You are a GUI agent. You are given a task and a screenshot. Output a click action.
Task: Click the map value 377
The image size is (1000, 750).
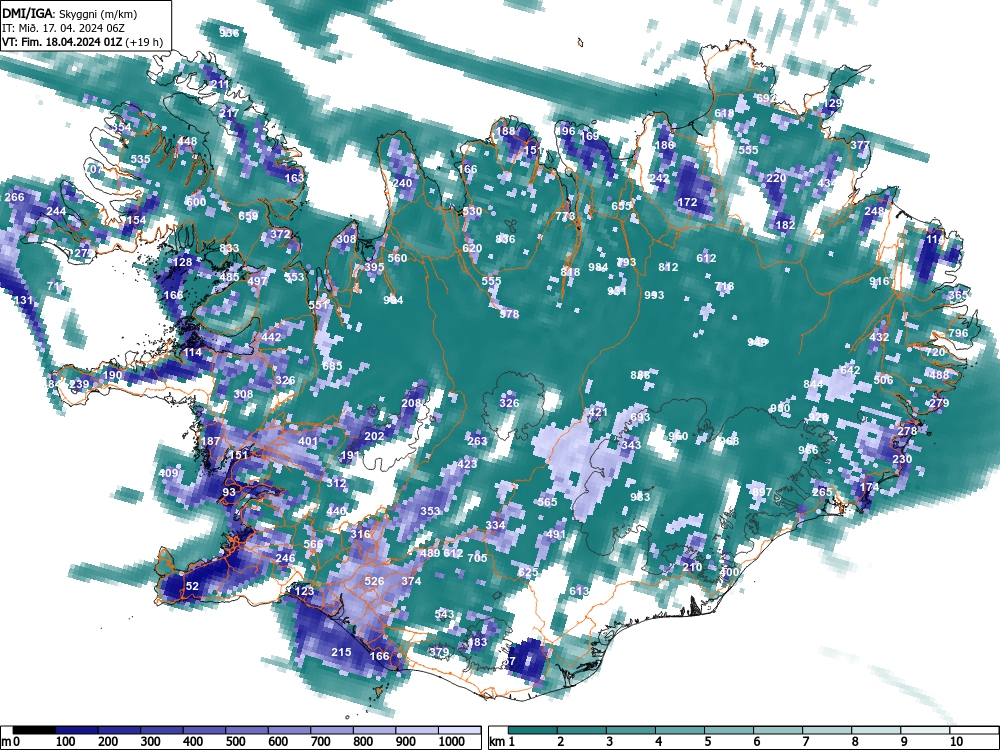coord(860,145)
